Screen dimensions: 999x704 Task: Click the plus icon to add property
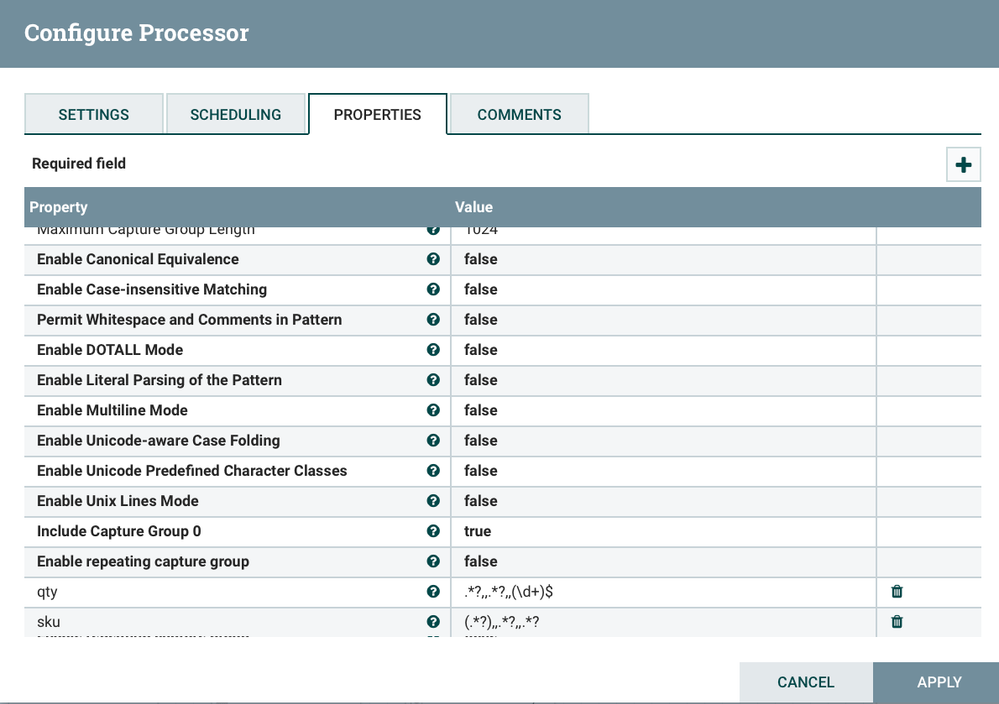963,165
